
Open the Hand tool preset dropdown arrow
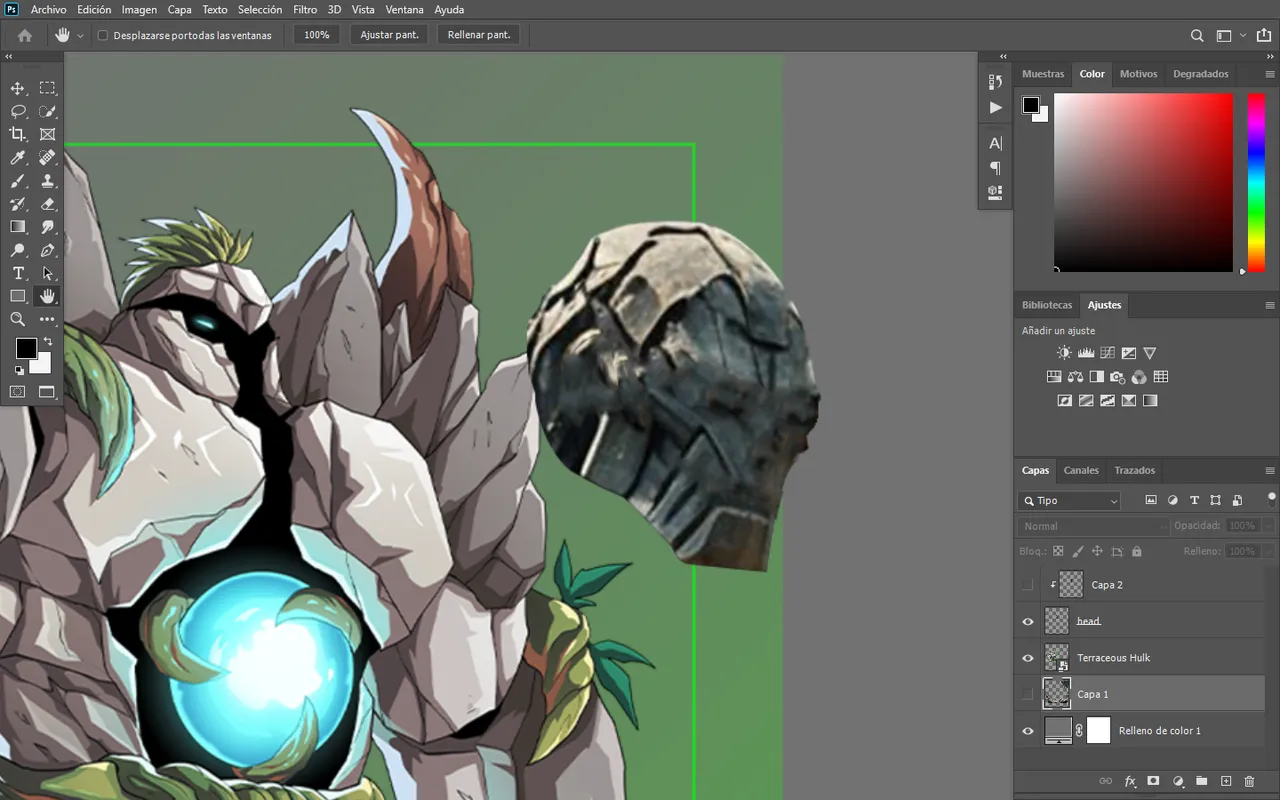pyautogui.click(x=80, y=36)
